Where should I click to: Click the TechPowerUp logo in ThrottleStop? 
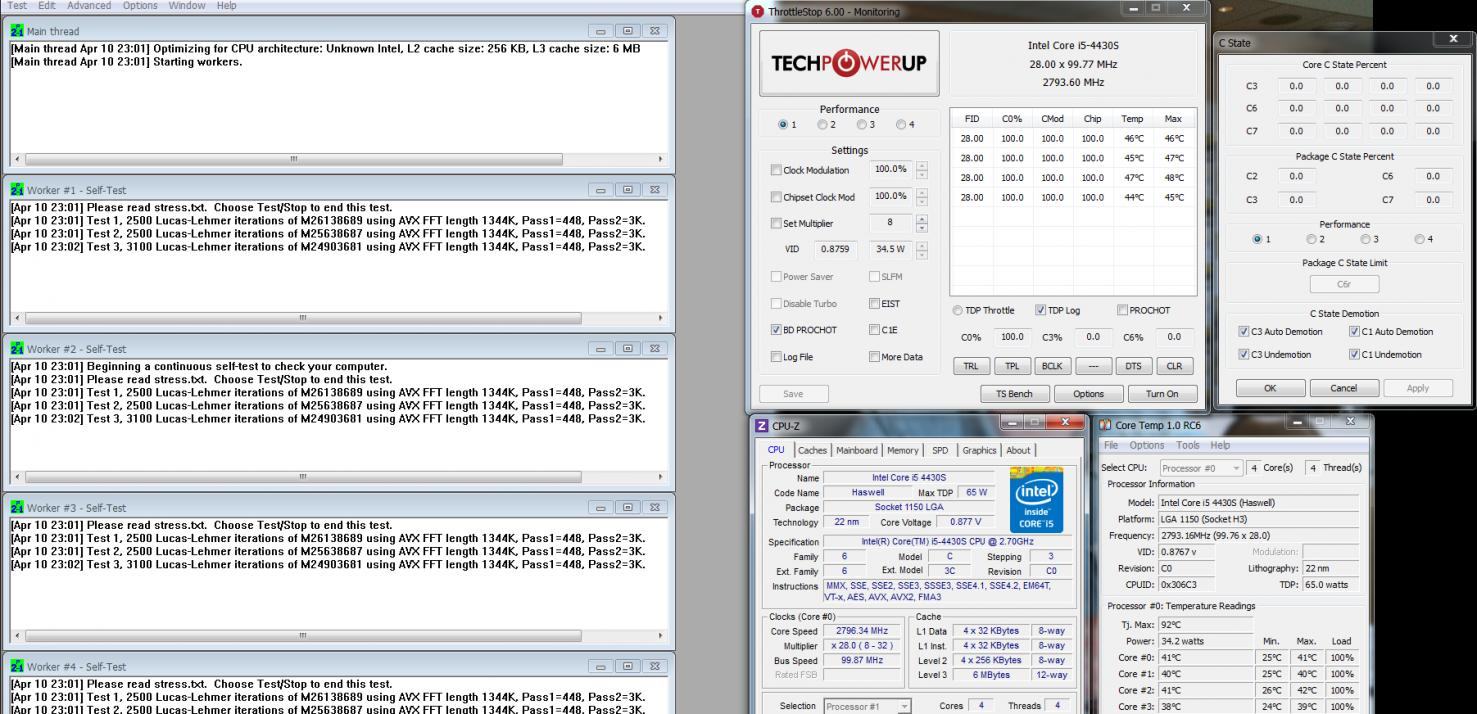848,63
